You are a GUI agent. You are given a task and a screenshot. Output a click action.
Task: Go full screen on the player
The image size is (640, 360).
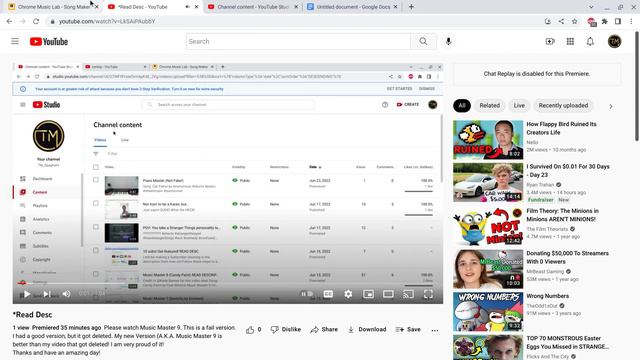(x=428, y=294)
